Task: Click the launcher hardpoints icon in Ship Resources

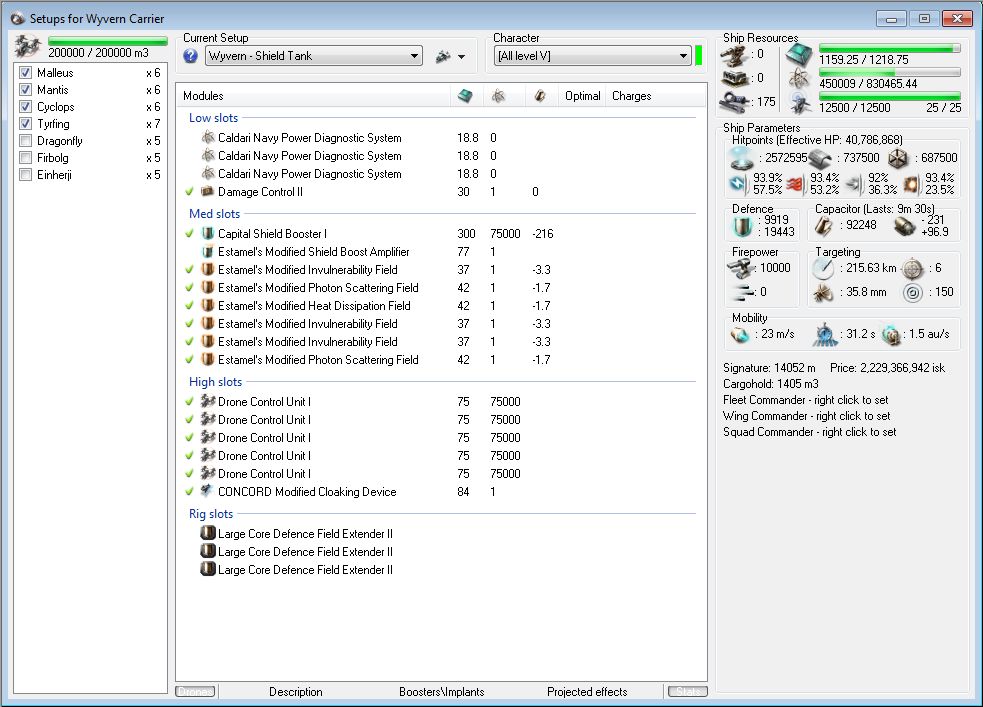Action: click(733, 78)
